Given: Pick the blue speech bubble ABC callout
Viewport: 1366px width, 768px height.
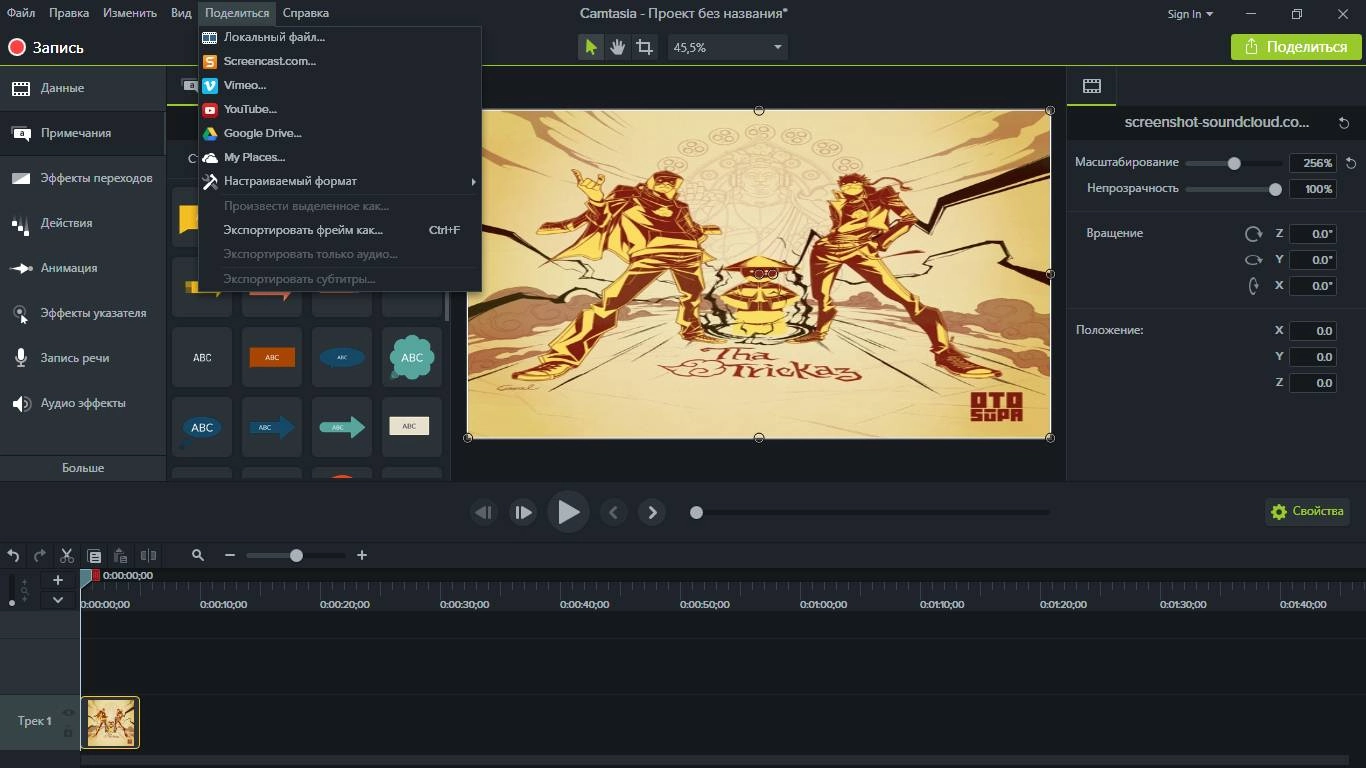Looking at the screenshot, I should pos(202,427).
